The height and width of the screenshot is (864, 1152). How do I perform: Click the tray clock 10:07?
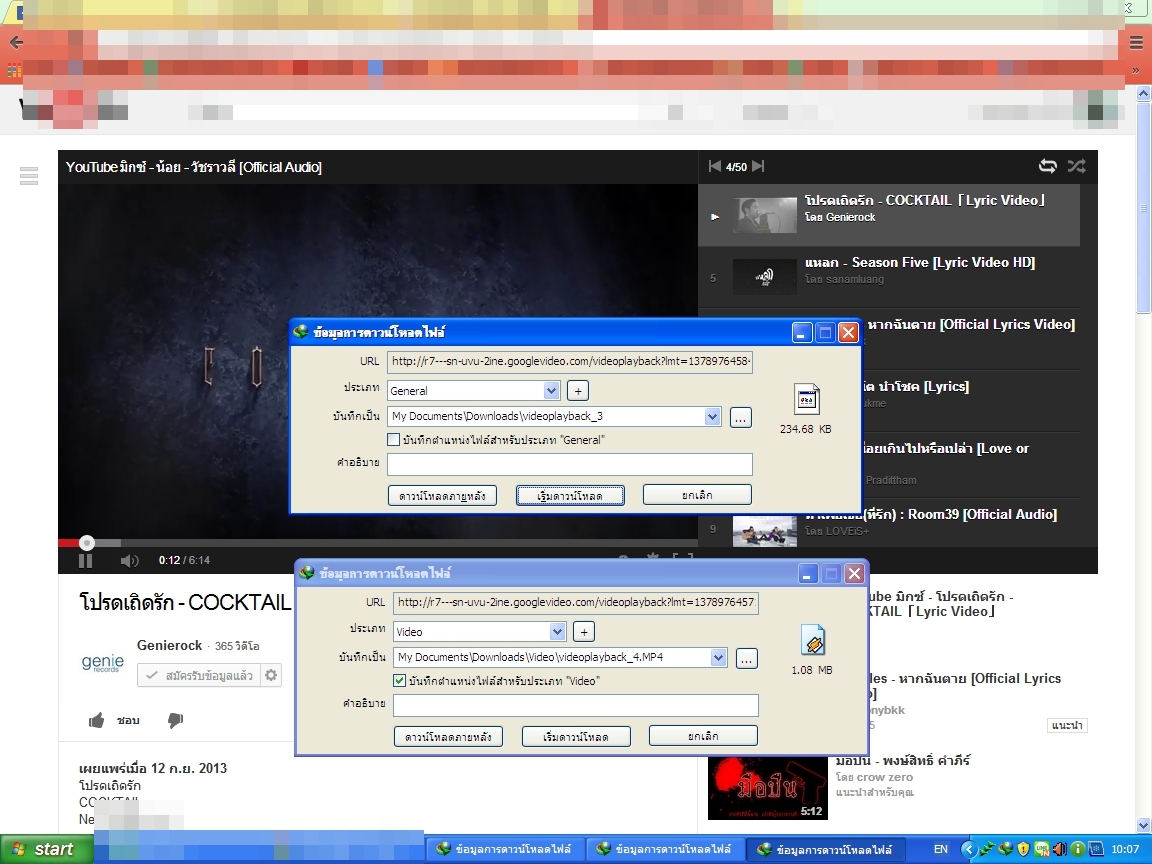click(1125, 849)
